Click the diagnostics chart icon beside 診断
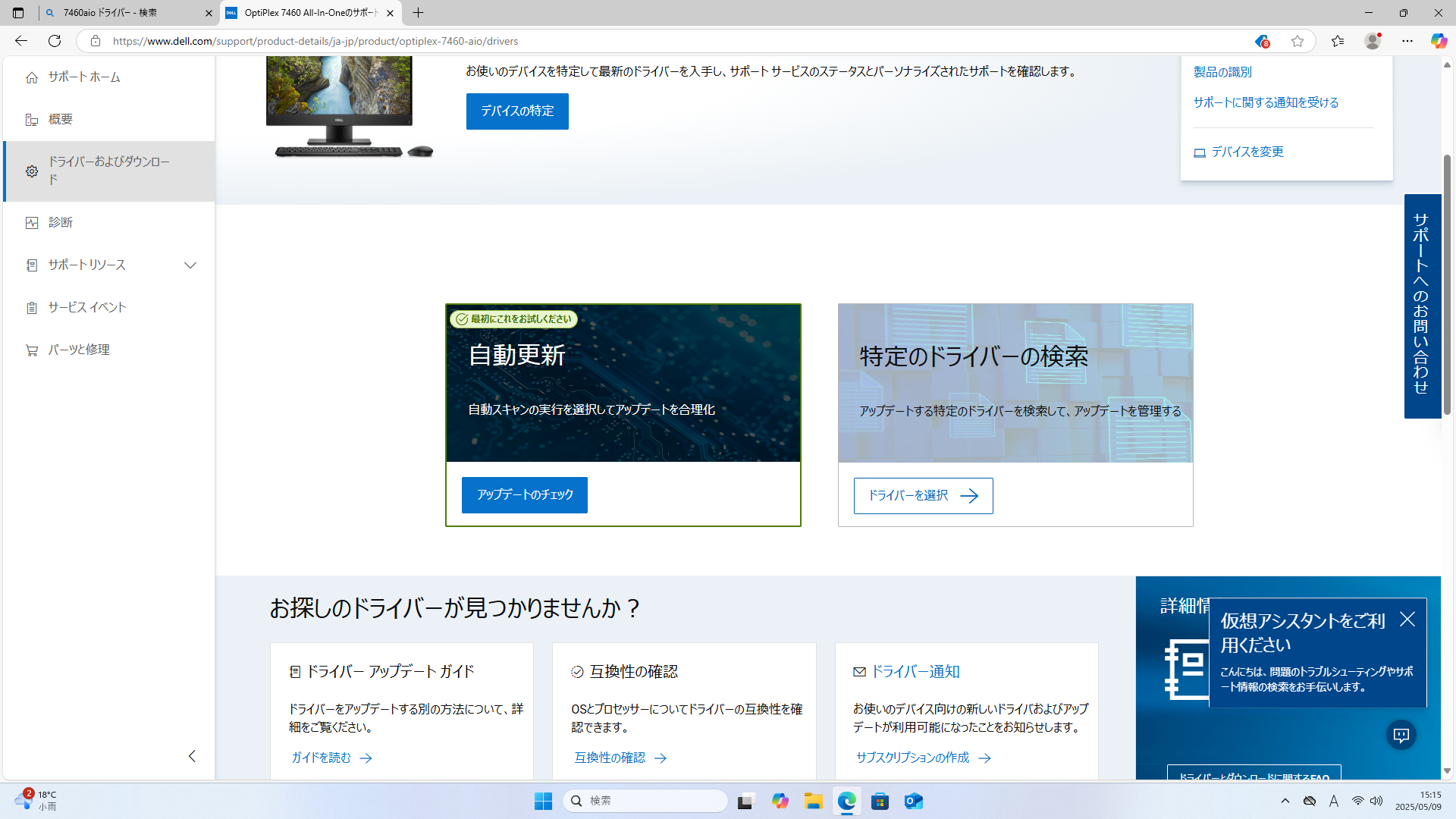This screenshot has height=819, width=1456. [x=32, y=223]
